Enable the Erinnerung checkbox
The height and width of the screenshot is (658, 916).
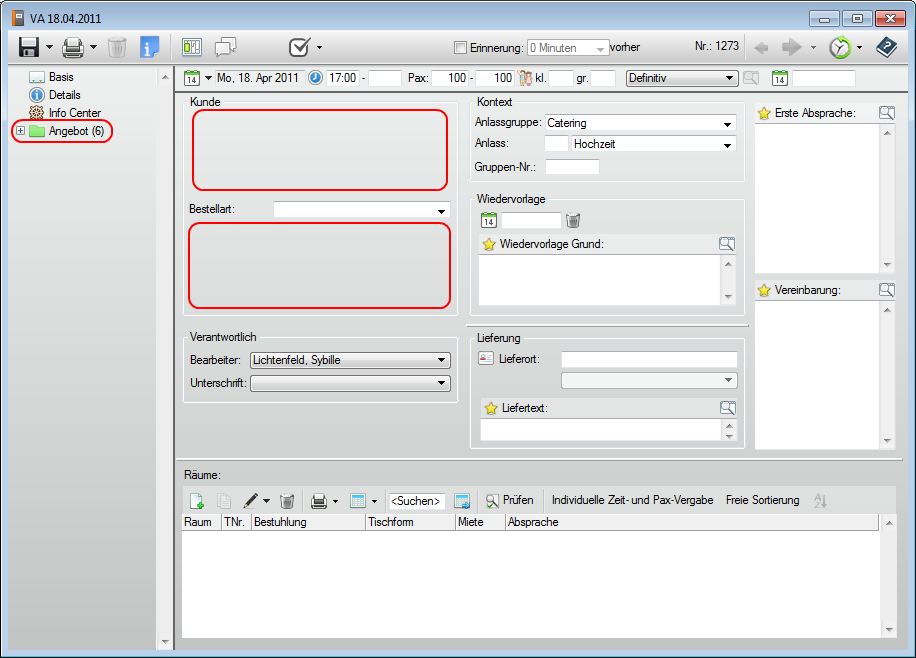(x=460, y=47)
